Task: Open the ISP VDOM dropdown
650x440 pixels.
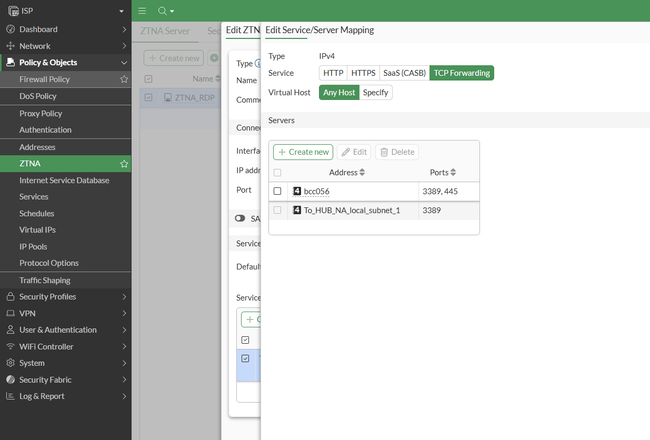Action: (x=121, y=11)
